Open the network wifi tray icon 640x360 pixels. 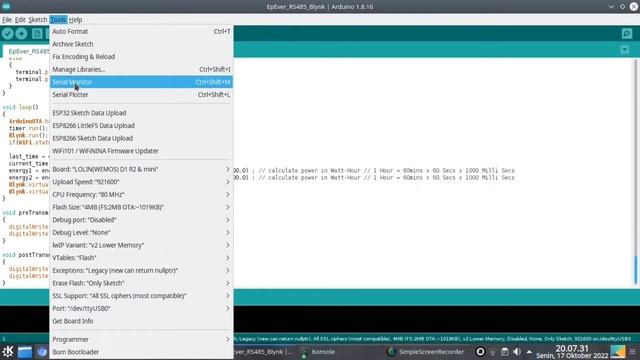[493, 352]
